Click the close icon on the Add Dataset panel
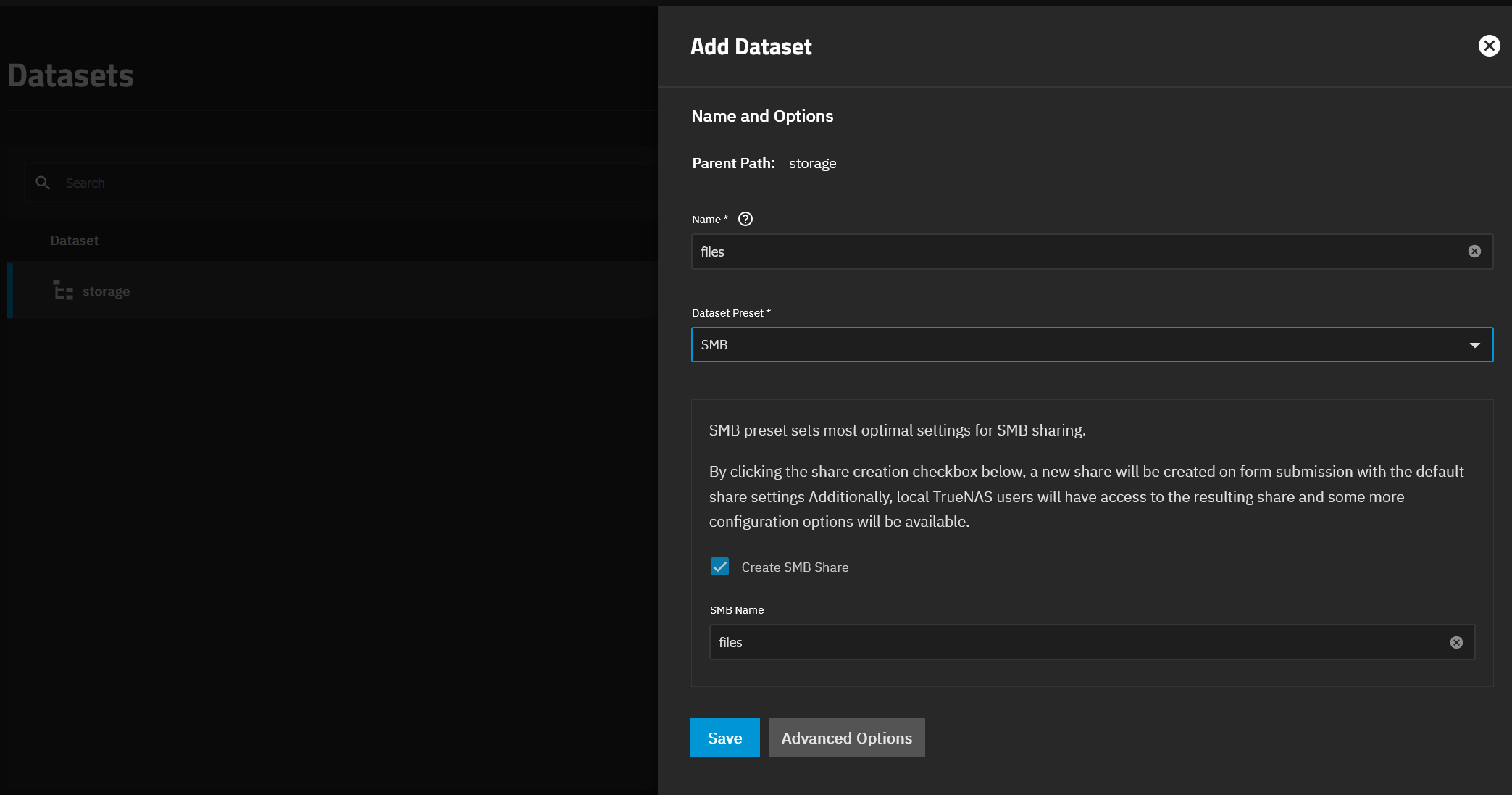This screenshot has width=1512, height=795. point(1489,46)
